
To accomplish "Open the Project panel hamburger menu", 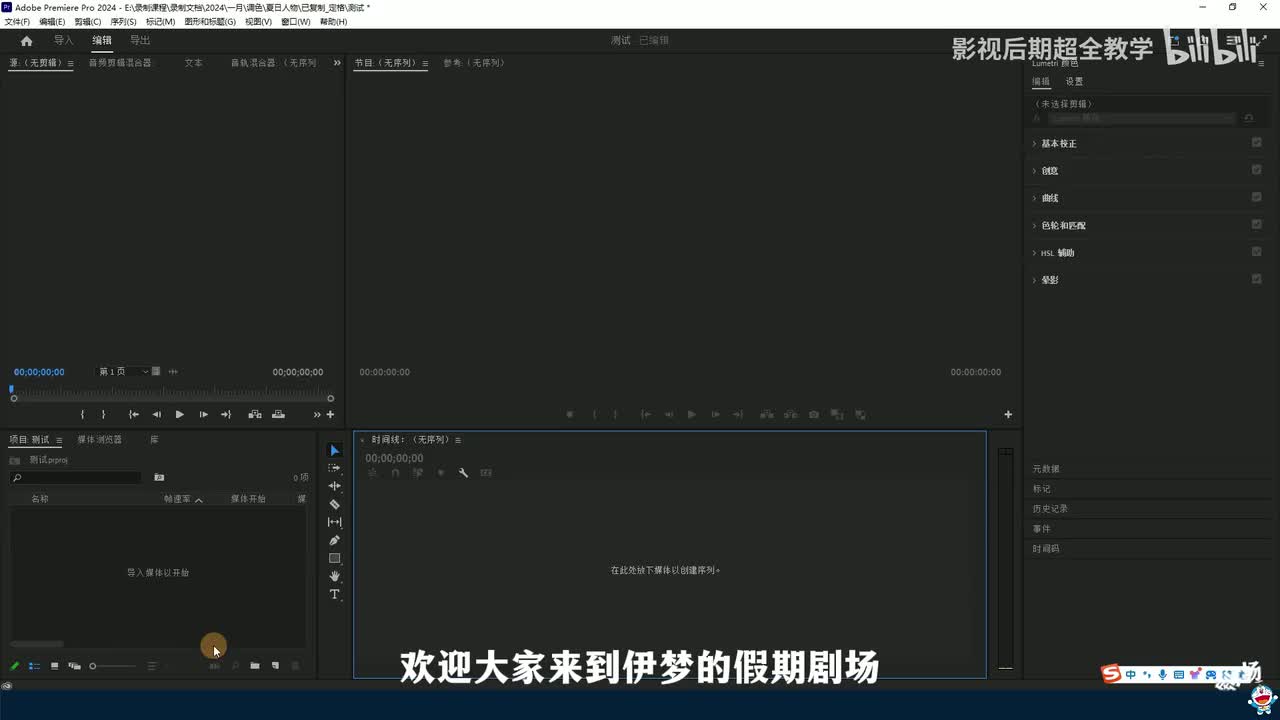I will [59, 440].
